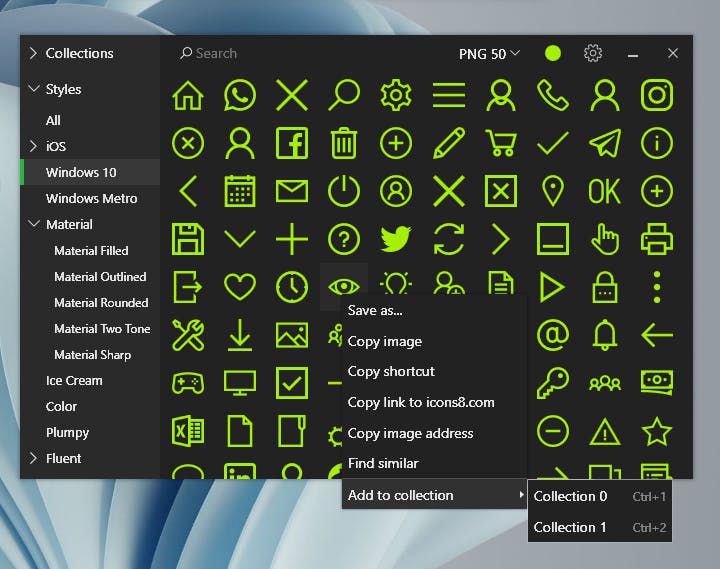
Task: Choose Copy link to icons8.com
Action: [x=434, y=402]
